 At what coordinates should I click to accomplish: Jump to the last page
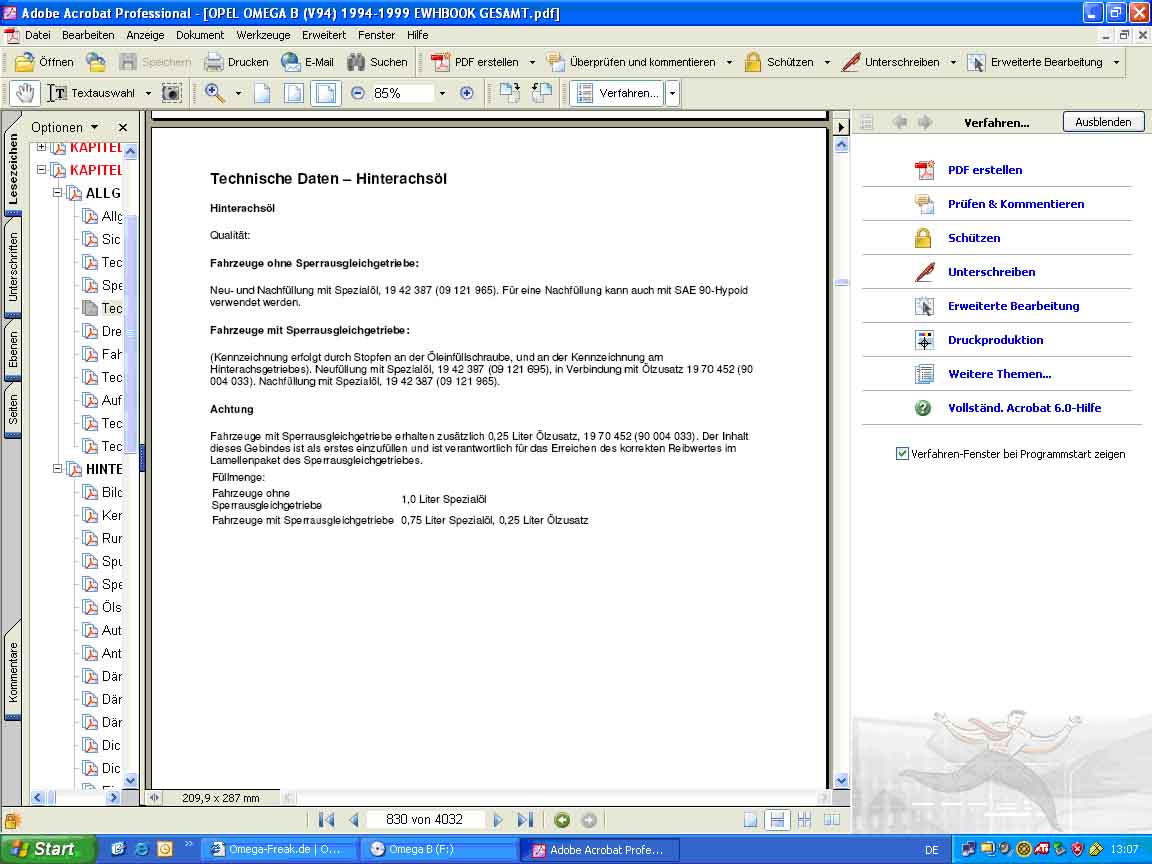525,820
